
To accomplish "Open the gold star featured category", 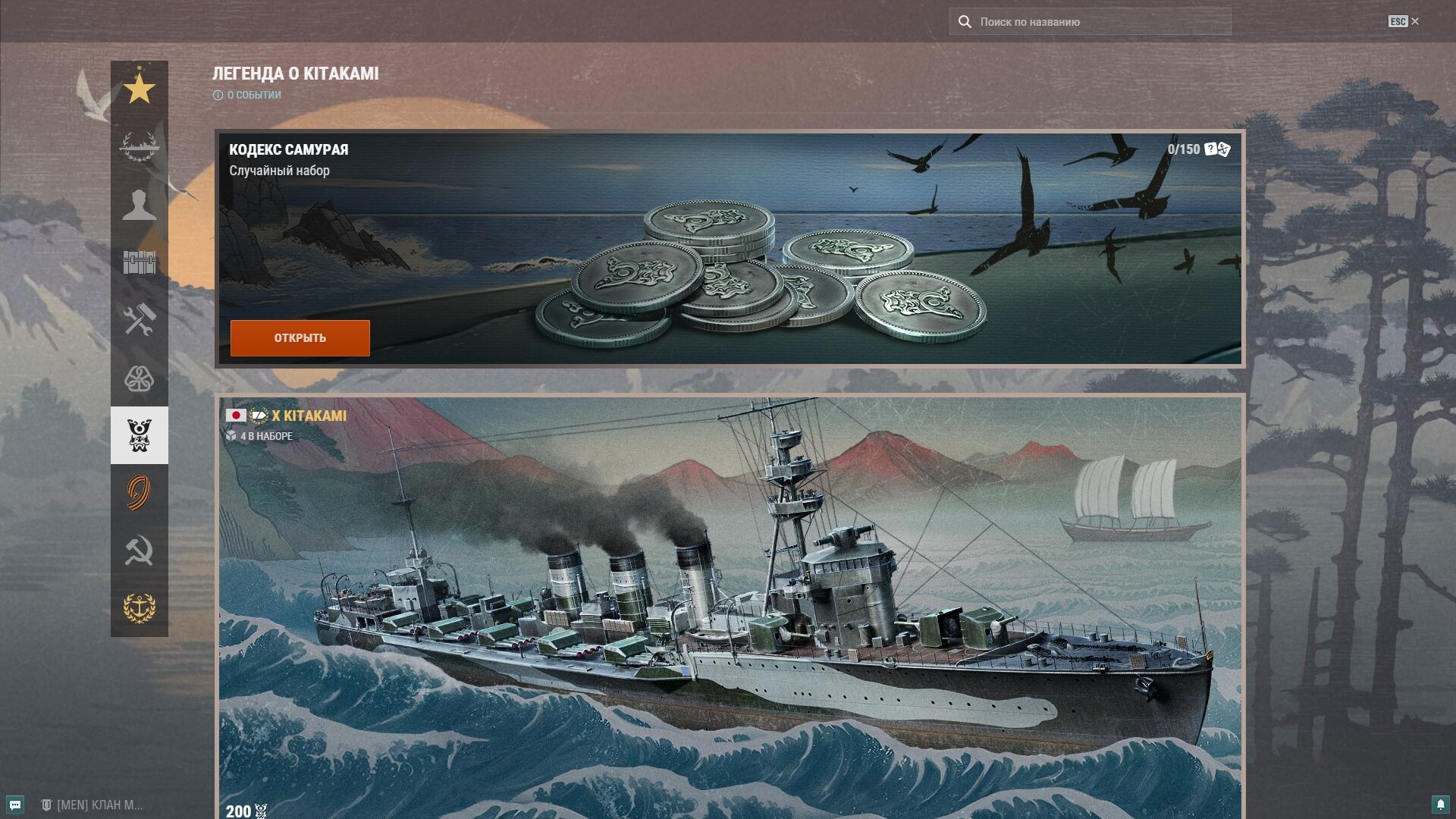I will click(x=140, y=89).
